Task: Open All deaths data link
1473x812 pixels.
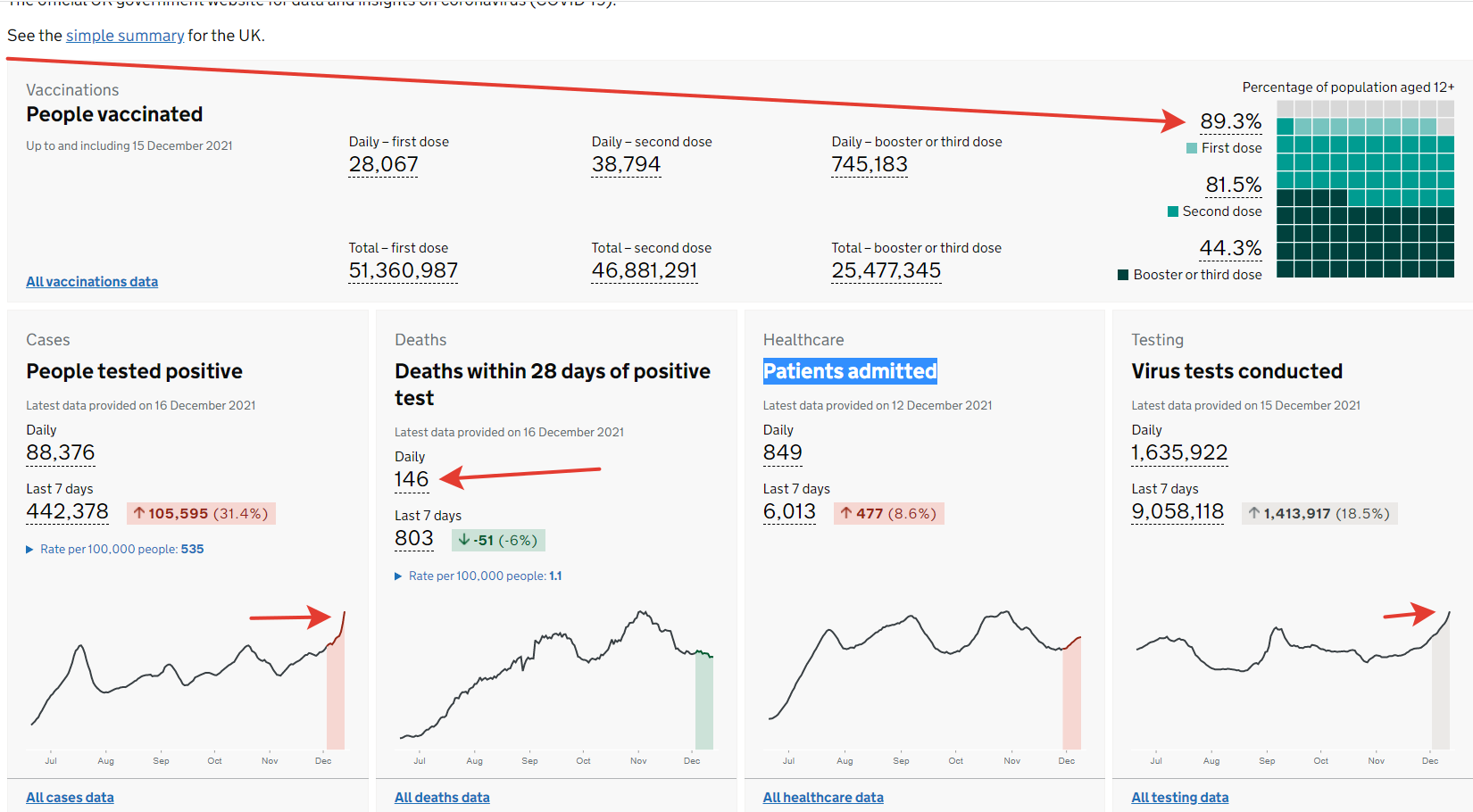Action: click(x=442, y=798)
